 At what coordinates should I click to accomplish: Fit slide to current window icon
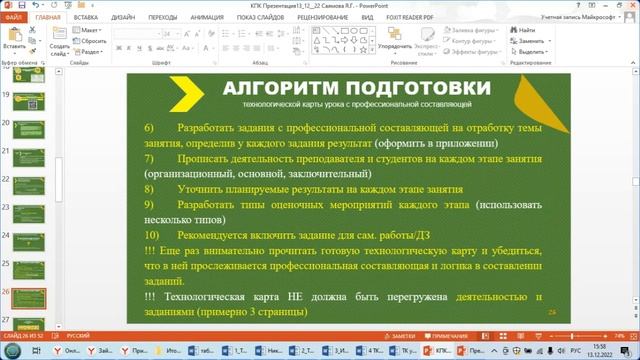[634, 336]
